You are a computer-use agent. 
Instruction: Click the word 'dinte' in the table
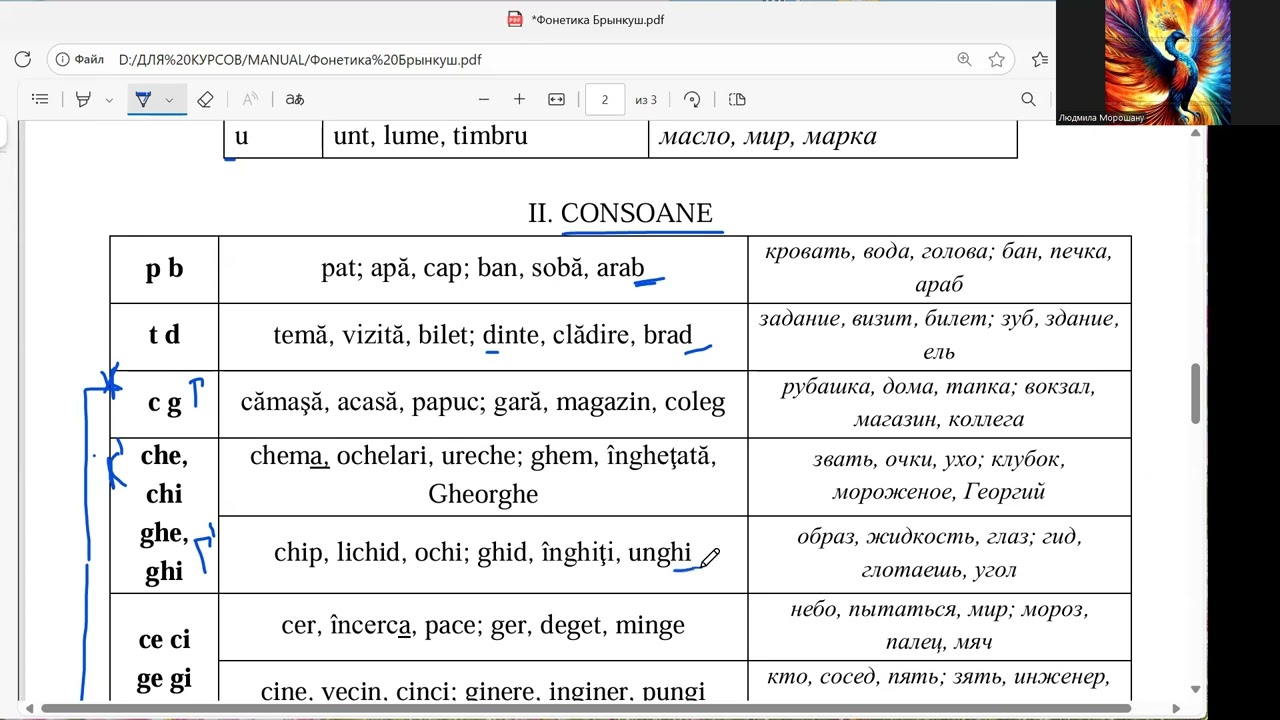tap(511, 335)
